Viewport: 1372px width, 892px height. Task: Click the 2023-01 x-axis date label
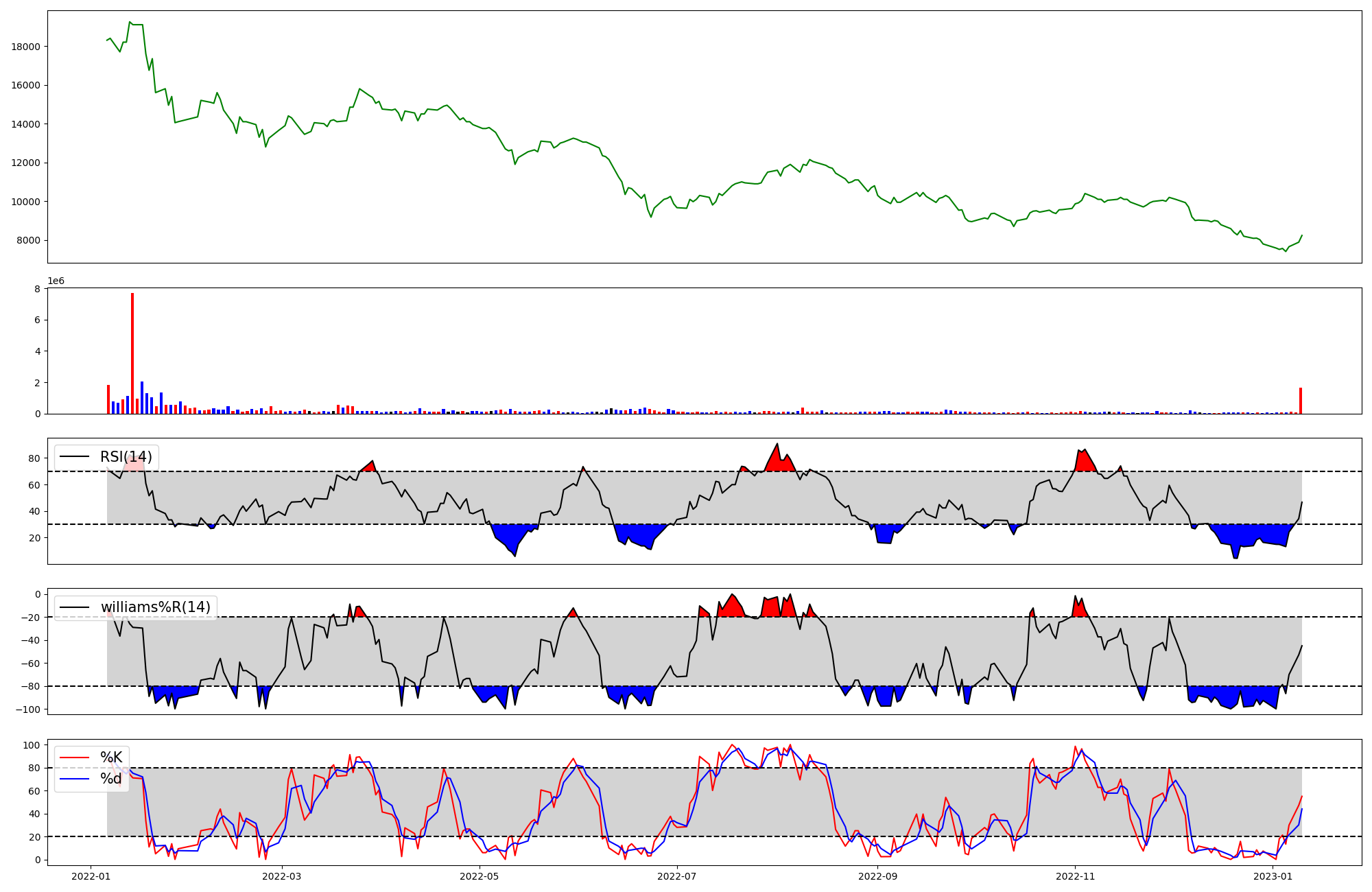click(1273, 876)
